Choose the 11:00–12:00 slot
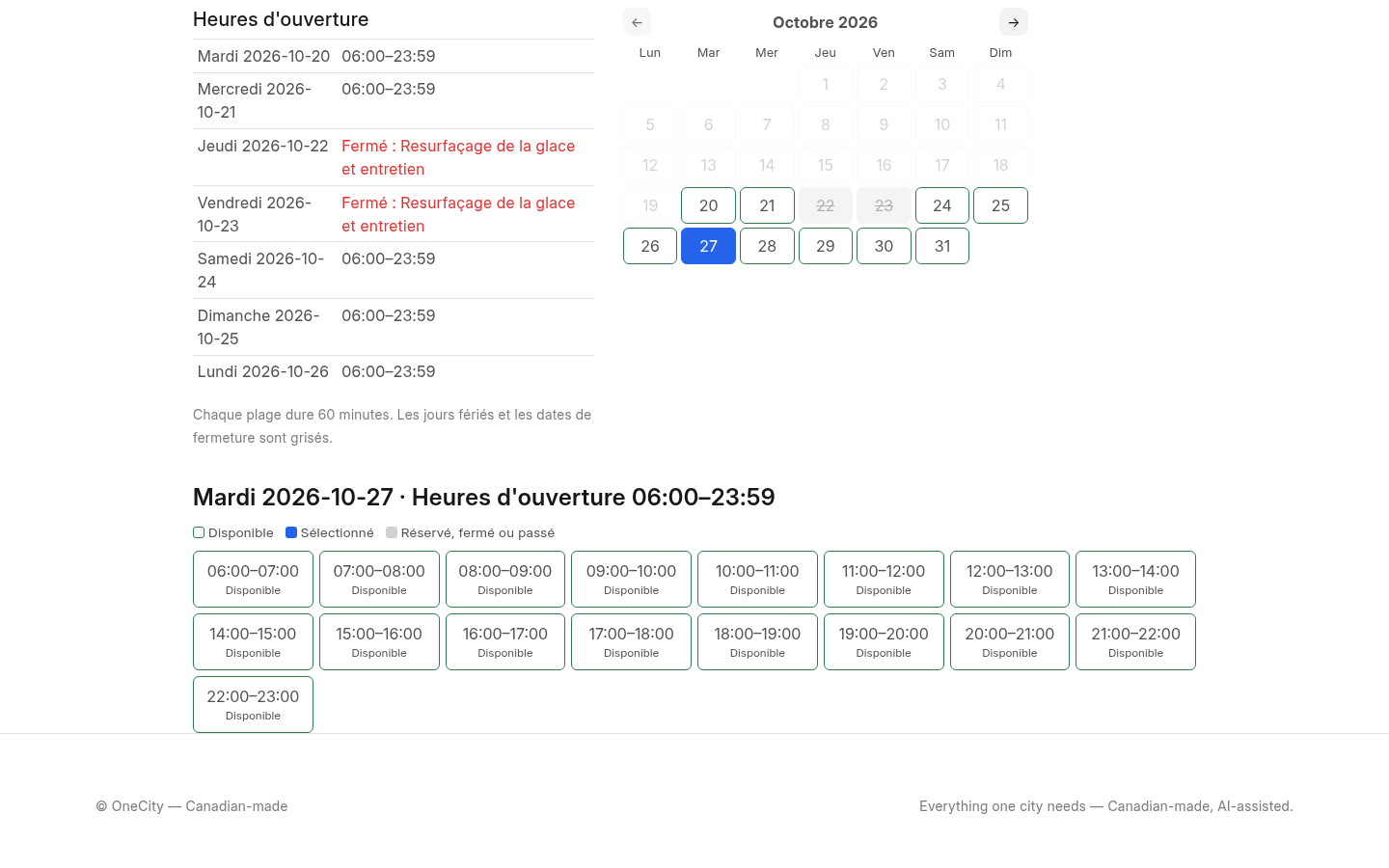This screenshot has height=868, width=1389. (x=884, y=579)
